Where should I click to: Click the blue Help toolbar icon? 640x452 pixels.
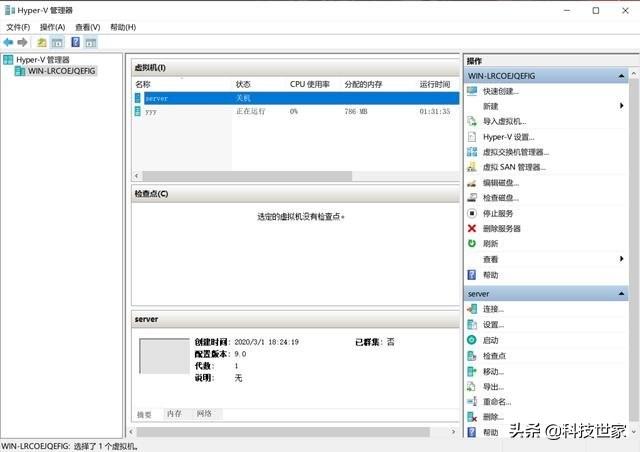(x=76, y=42)
